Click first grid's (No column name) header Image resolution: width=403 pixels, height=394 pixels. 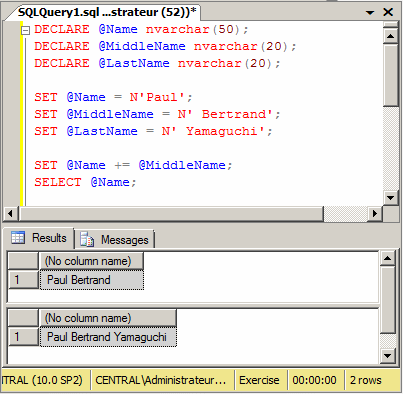pyautogui.click(x=91, y=261)
